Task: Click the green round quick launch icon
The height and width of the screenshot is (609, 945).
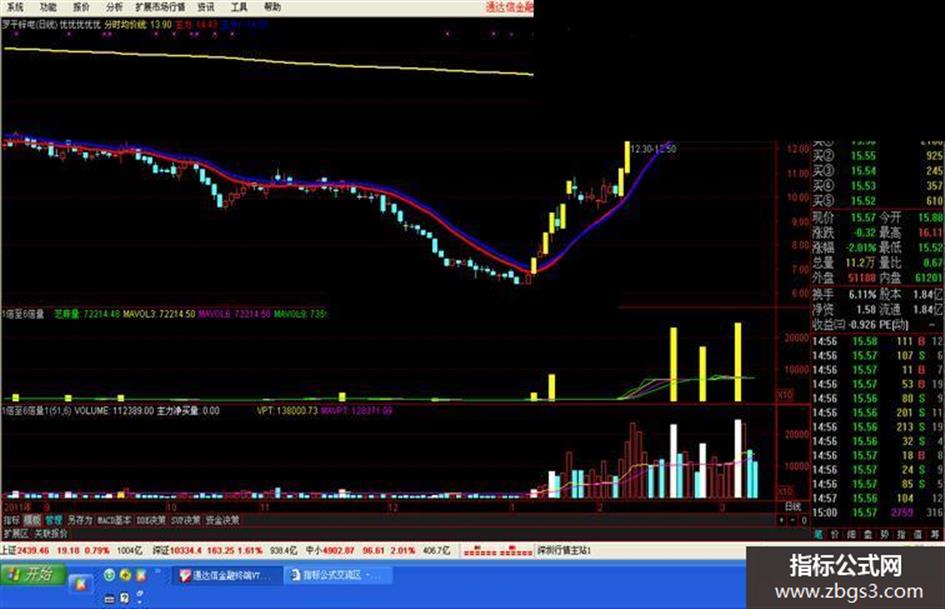Action: click(109, 575)
